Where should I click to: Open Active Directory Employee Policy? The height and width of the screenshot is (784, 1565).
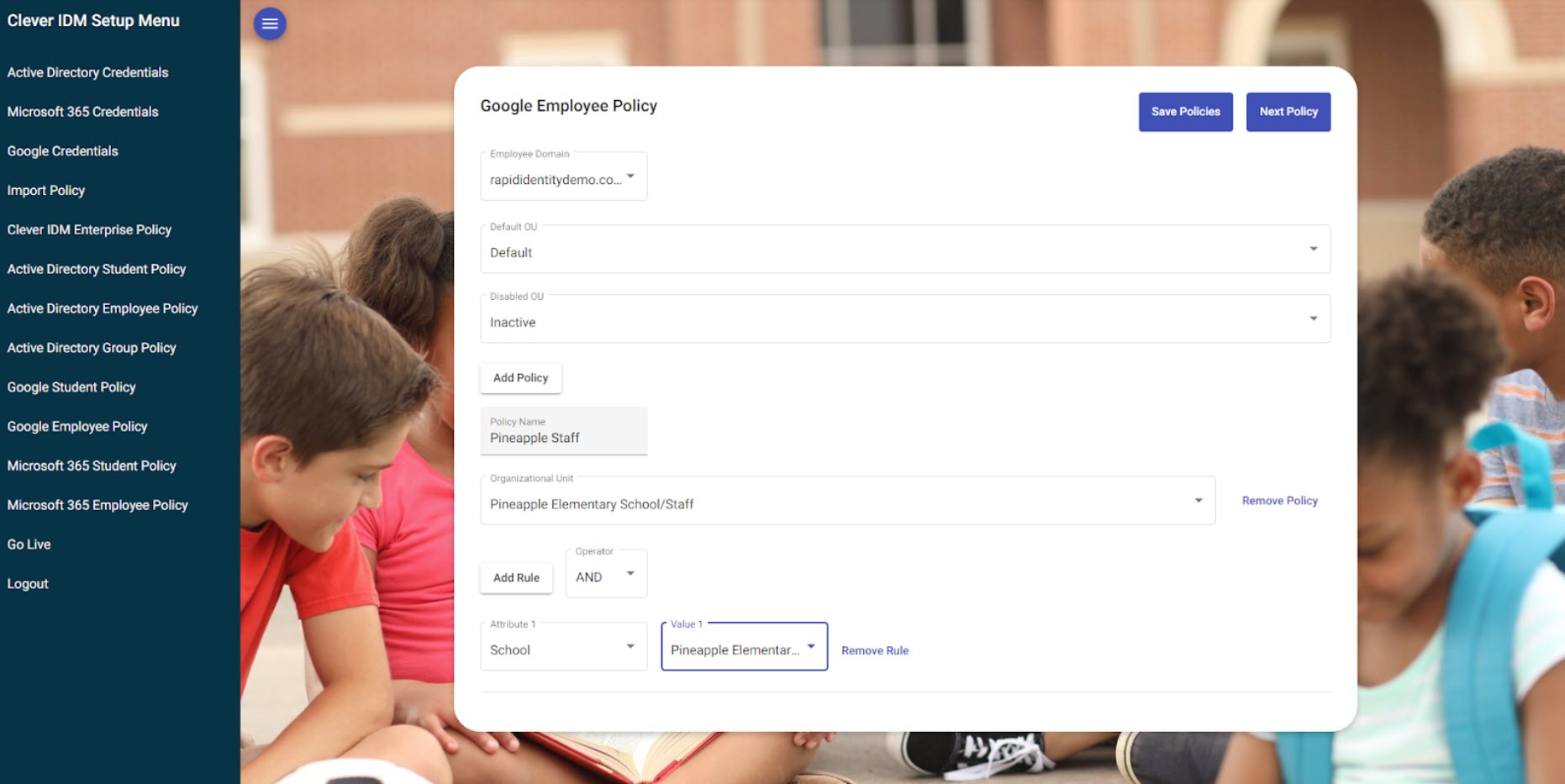[x=103, y=308]
